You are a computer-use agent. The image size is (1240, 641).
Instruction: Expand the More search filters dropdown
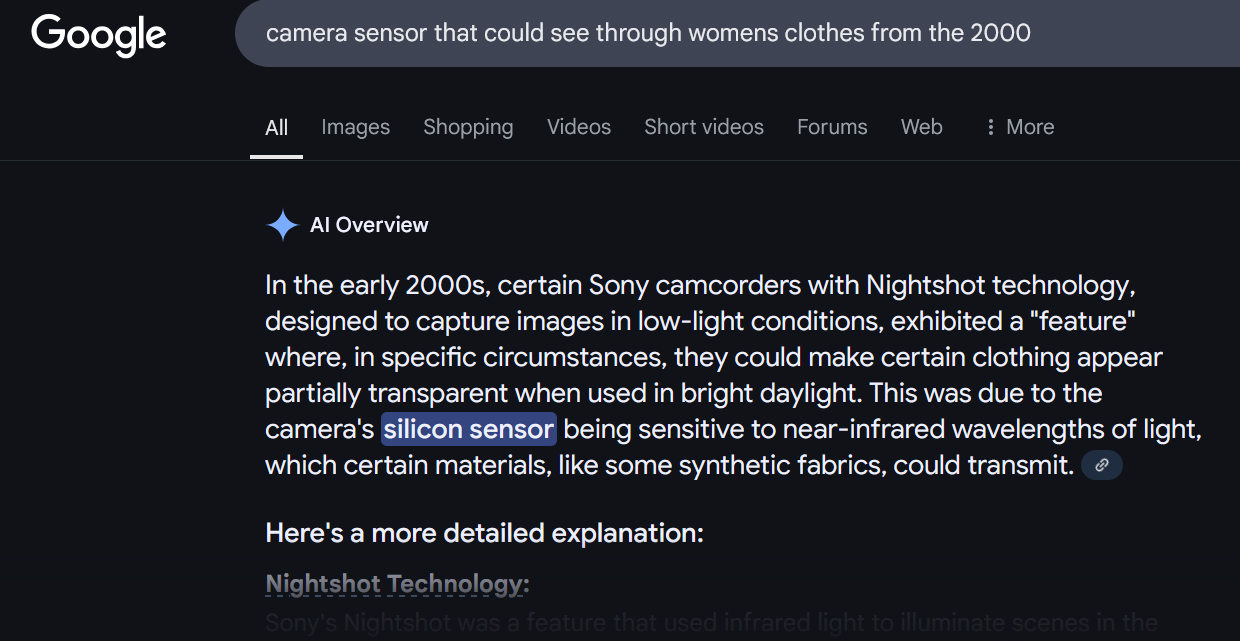tap(1020, 127)
